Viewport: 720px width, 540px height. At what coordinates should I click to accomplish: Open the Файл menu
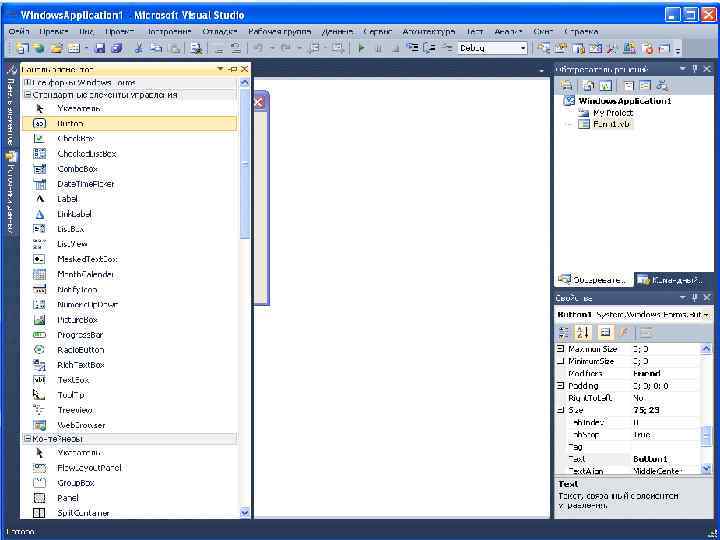pyautogui.click(x=19, y=32)
